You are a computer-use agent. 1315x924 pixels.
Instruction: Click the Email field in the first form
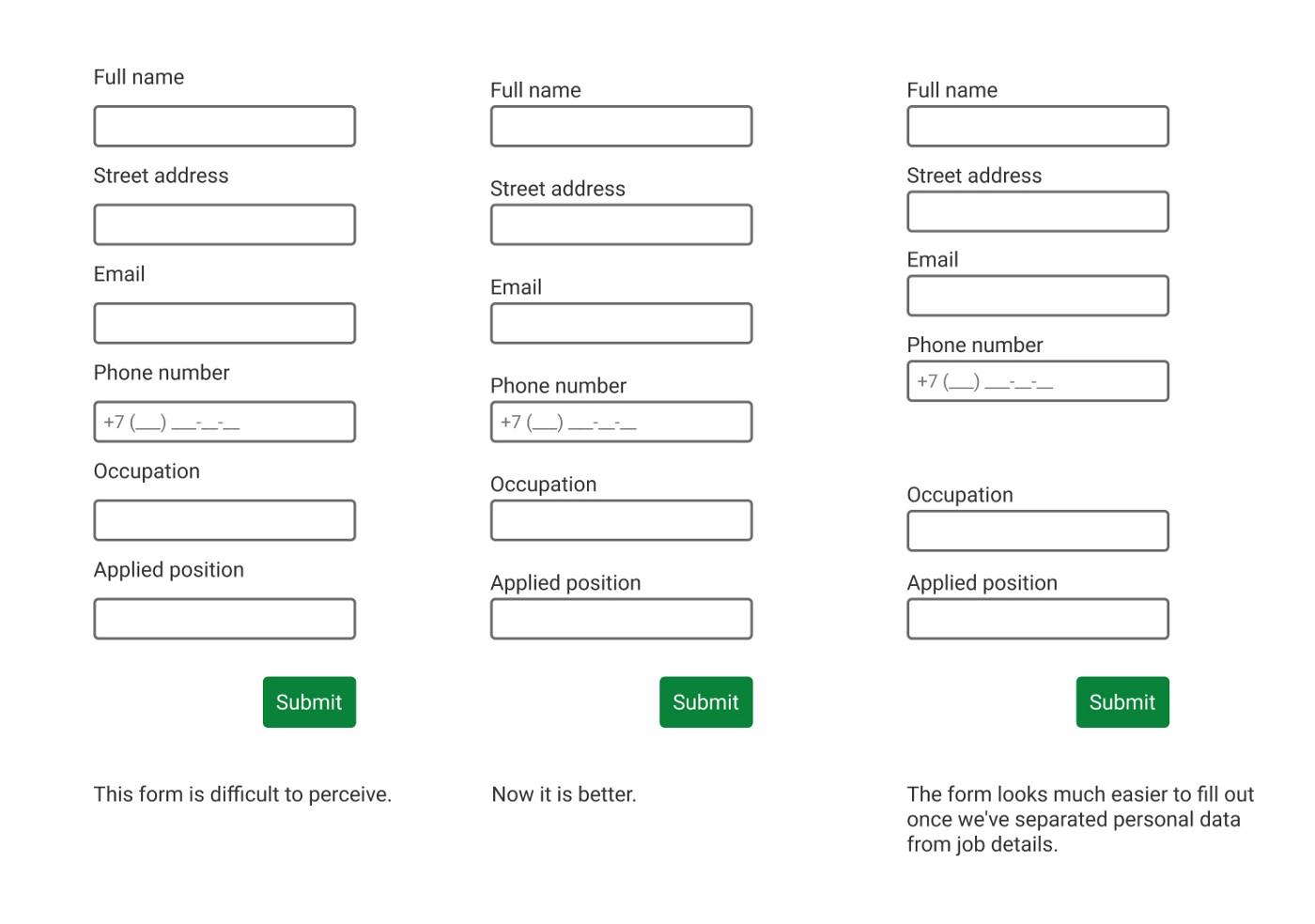224,322
